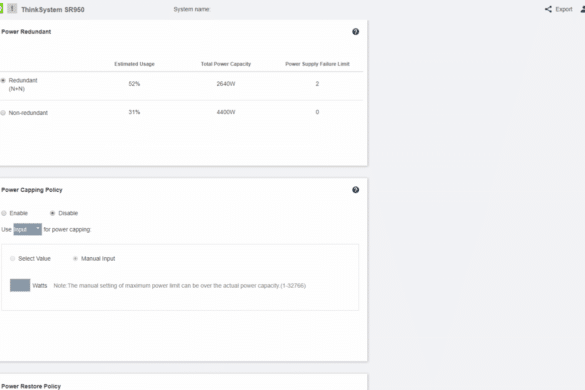
Task: Click the Power Supply Failure Limit header
Action: 317,64
